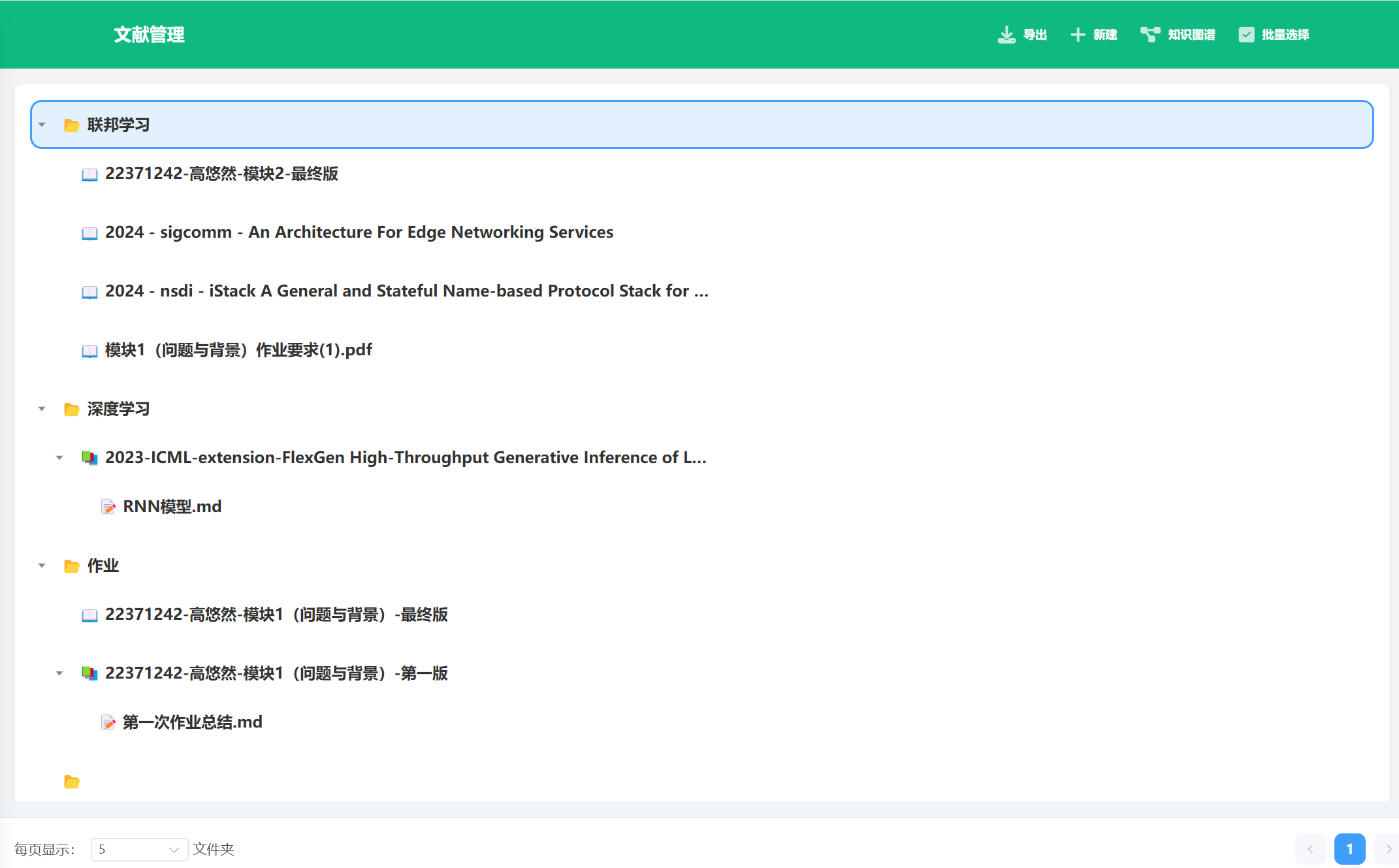Viewport: 1399px width, 868px height.
Task: Click the export download icon
Action: [x=1006, y=35]
